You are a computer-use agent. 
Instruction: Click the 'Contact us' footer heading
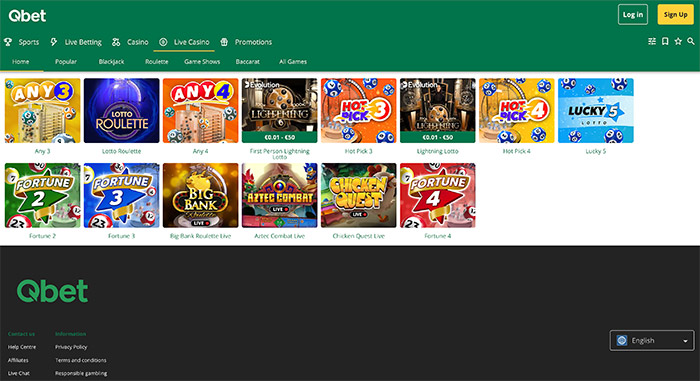[21, 334]
